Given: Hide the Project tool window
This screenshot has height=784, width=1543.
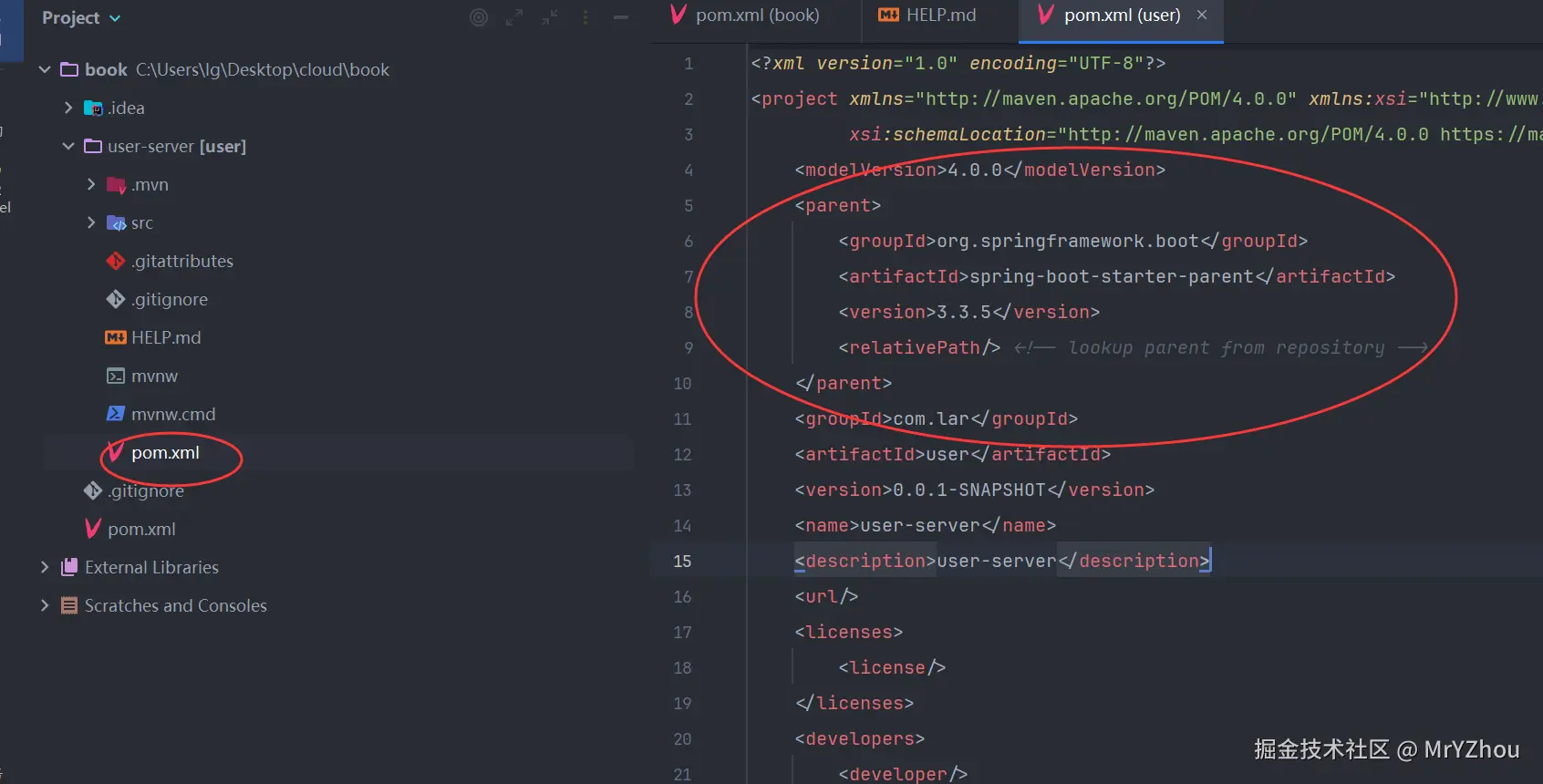Looking at the screenshot, I should (621, 17).
